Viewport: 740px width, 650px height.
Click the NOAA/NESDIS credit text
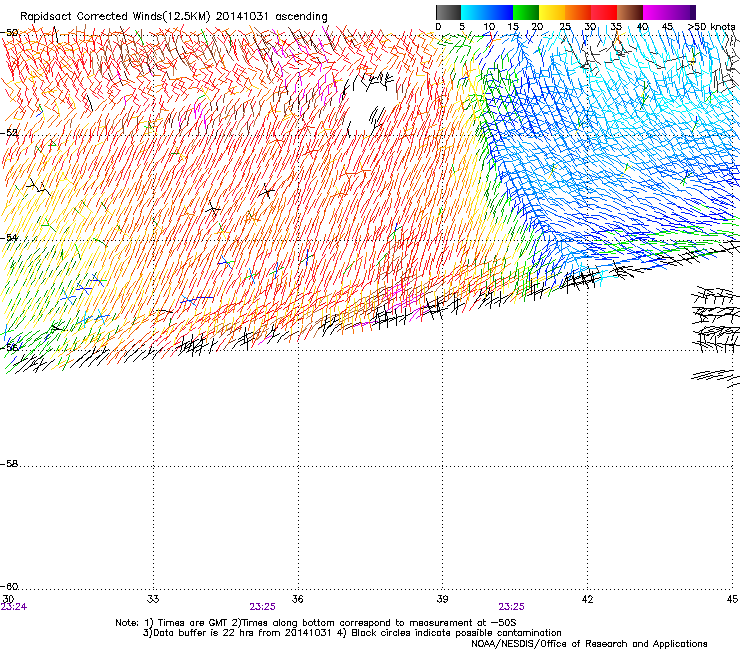(x=589, y=644)
